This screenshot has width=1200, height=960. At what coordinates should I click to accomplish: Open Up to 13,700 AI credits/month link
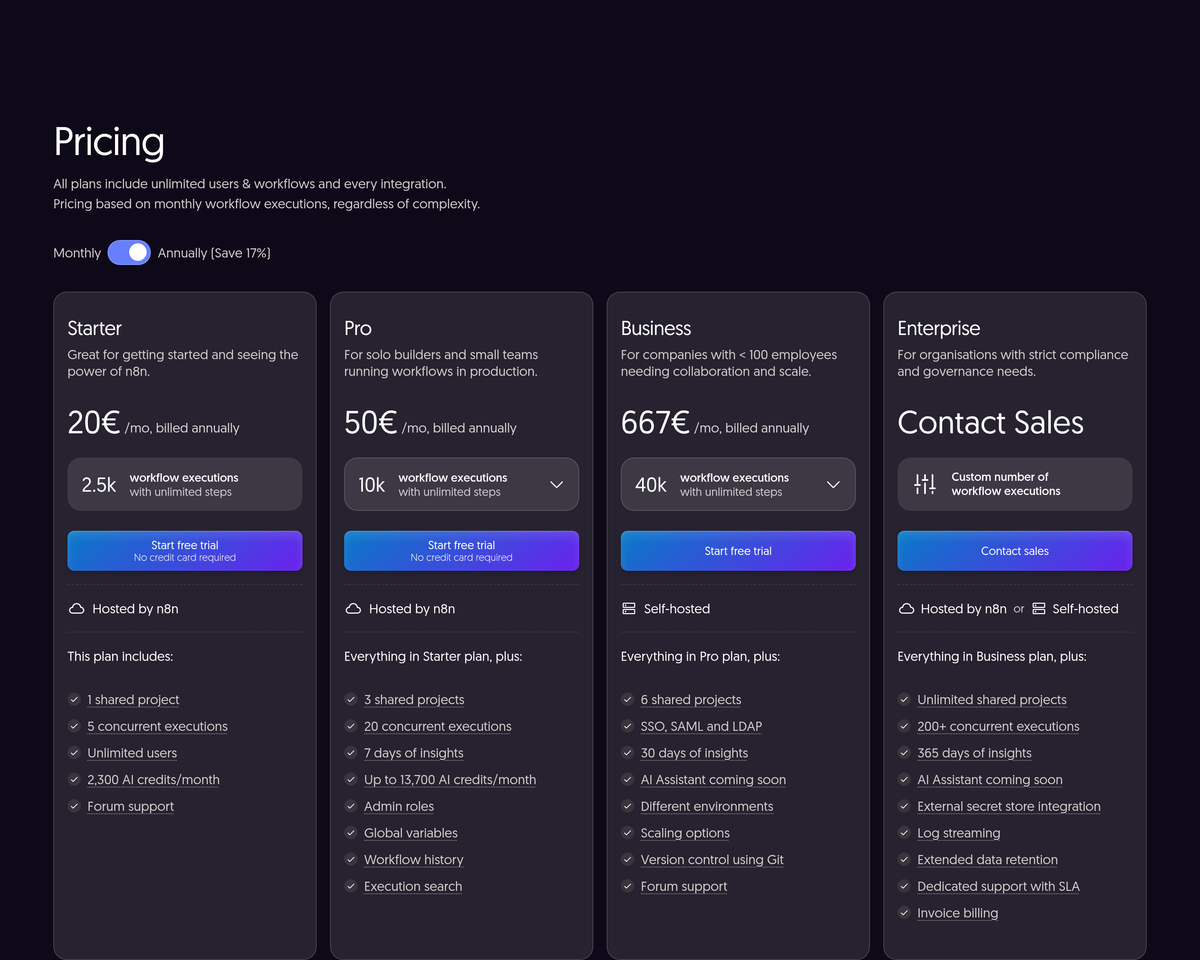450,780
